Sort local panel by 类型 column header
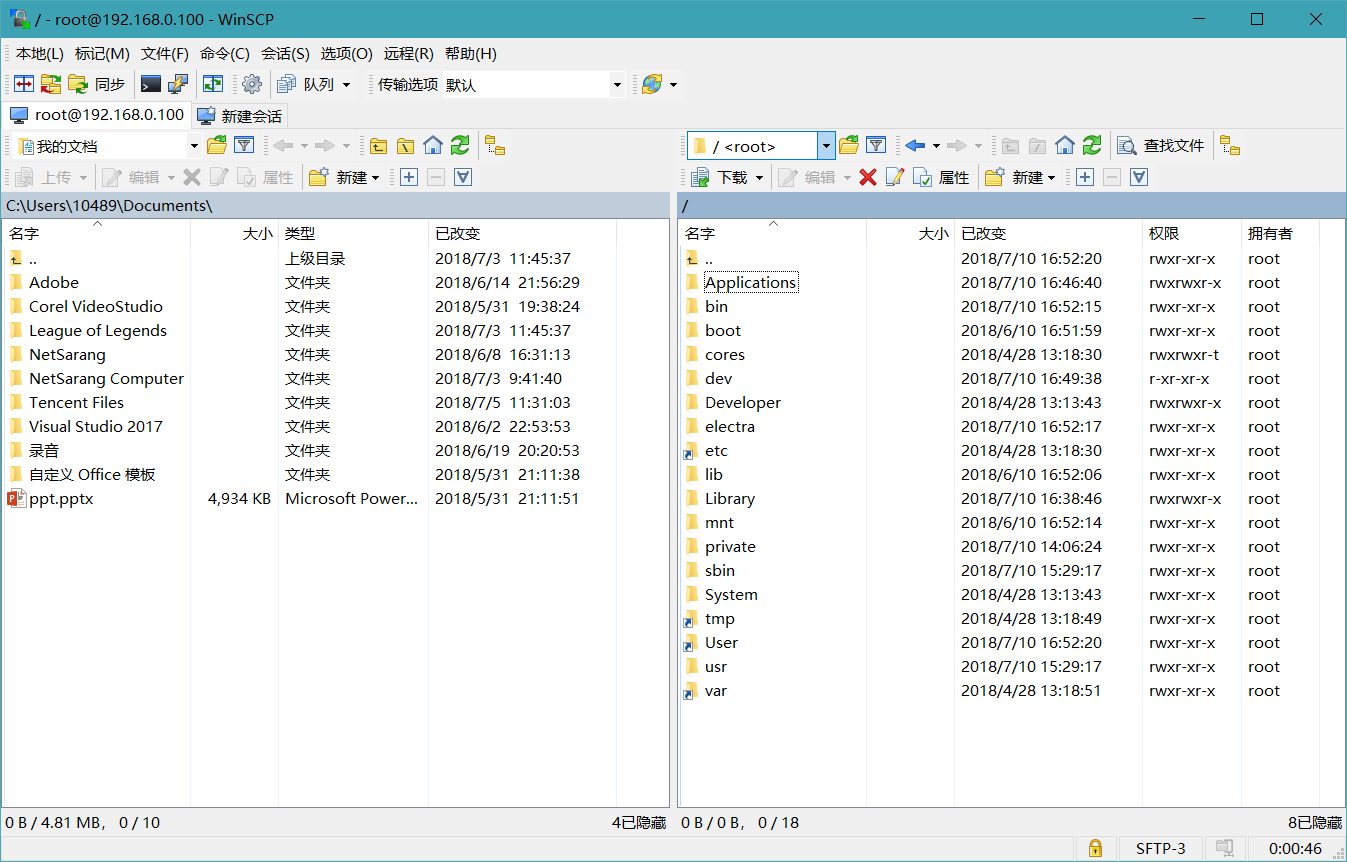Screen dimensions: 1347x862 (353, 233)
